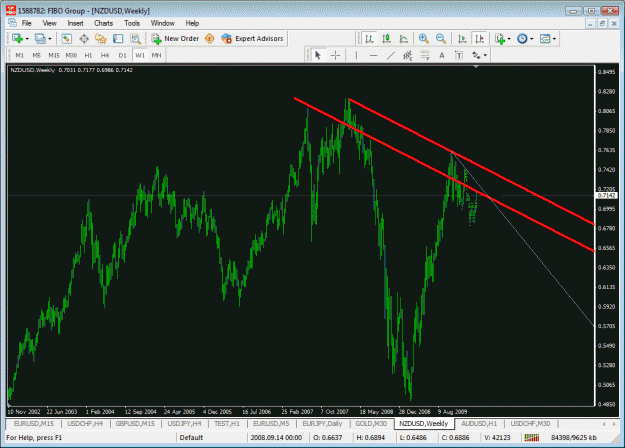Switch chart to Line Chart type
This screenshot has height=448, width=625.
[403, 39]
